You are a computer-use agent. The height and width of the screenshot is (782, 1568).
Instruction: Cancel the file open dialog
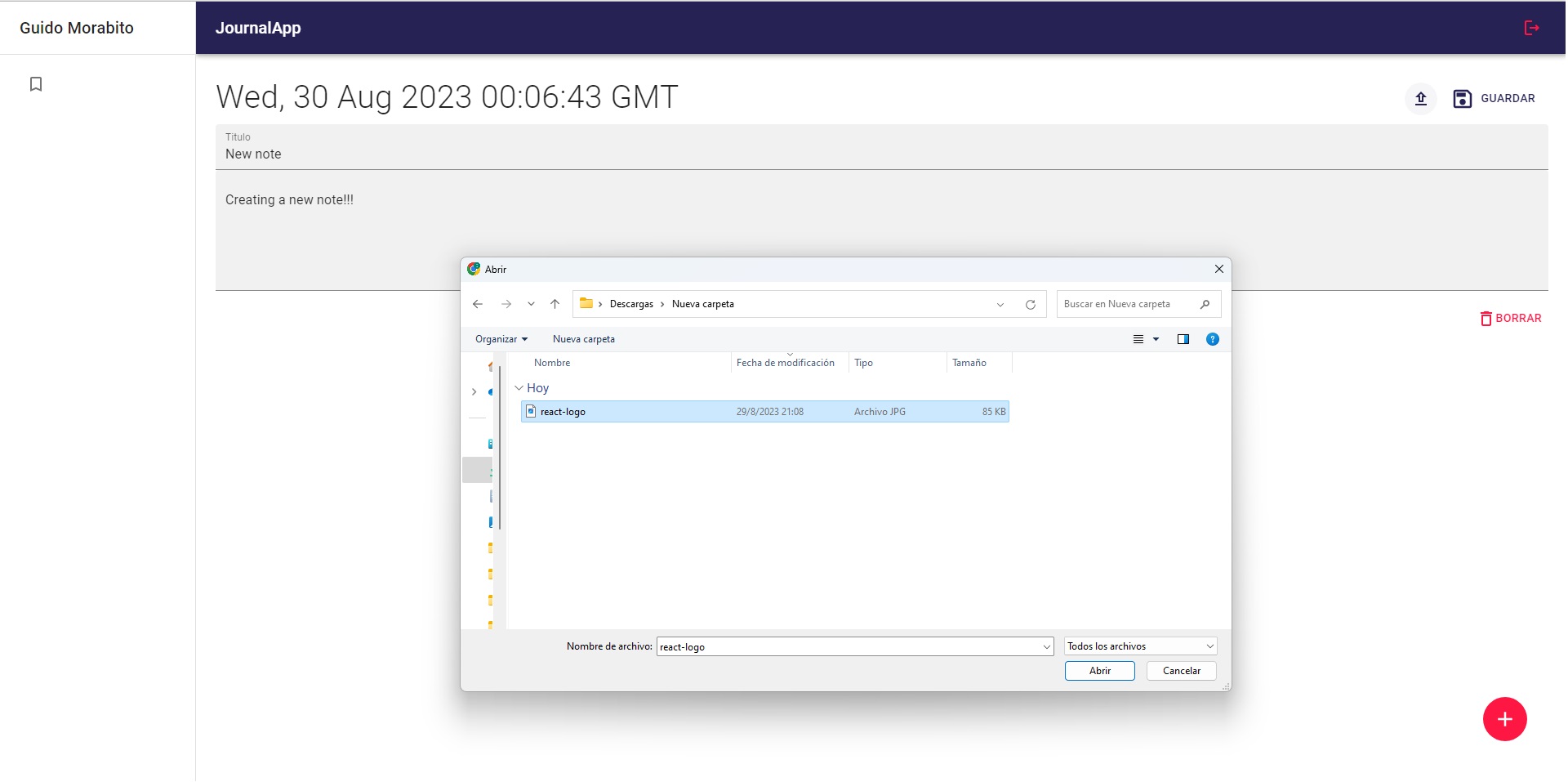(x=1181, y=670)
